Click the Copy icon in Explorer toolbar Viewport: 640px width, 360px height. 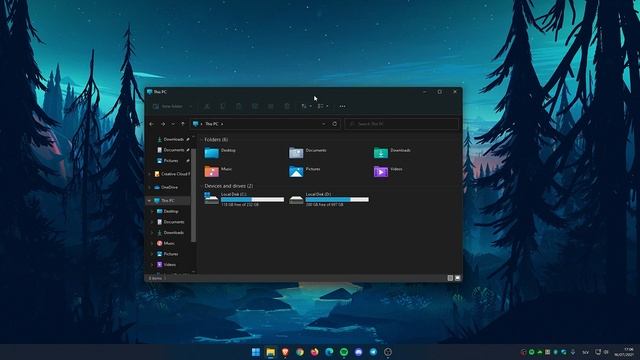[223, 107]
